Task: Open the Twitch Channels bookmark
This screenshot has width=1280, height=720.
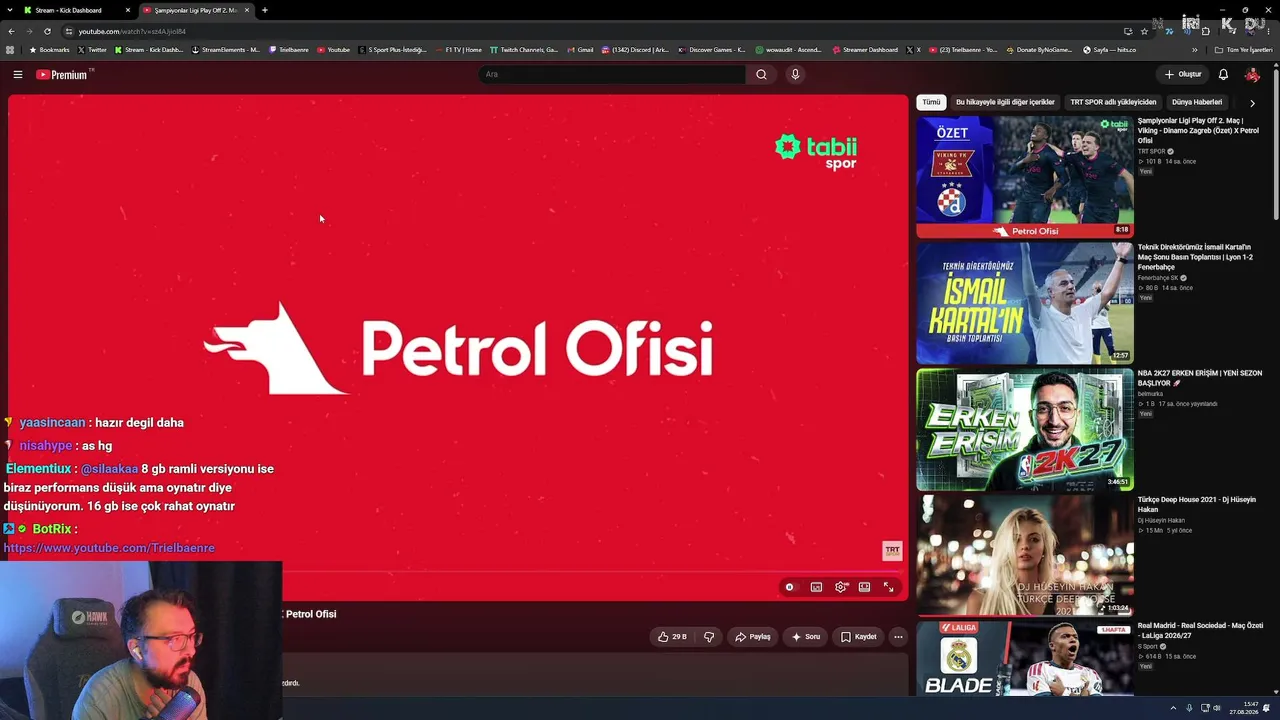Action: [524, 50]
